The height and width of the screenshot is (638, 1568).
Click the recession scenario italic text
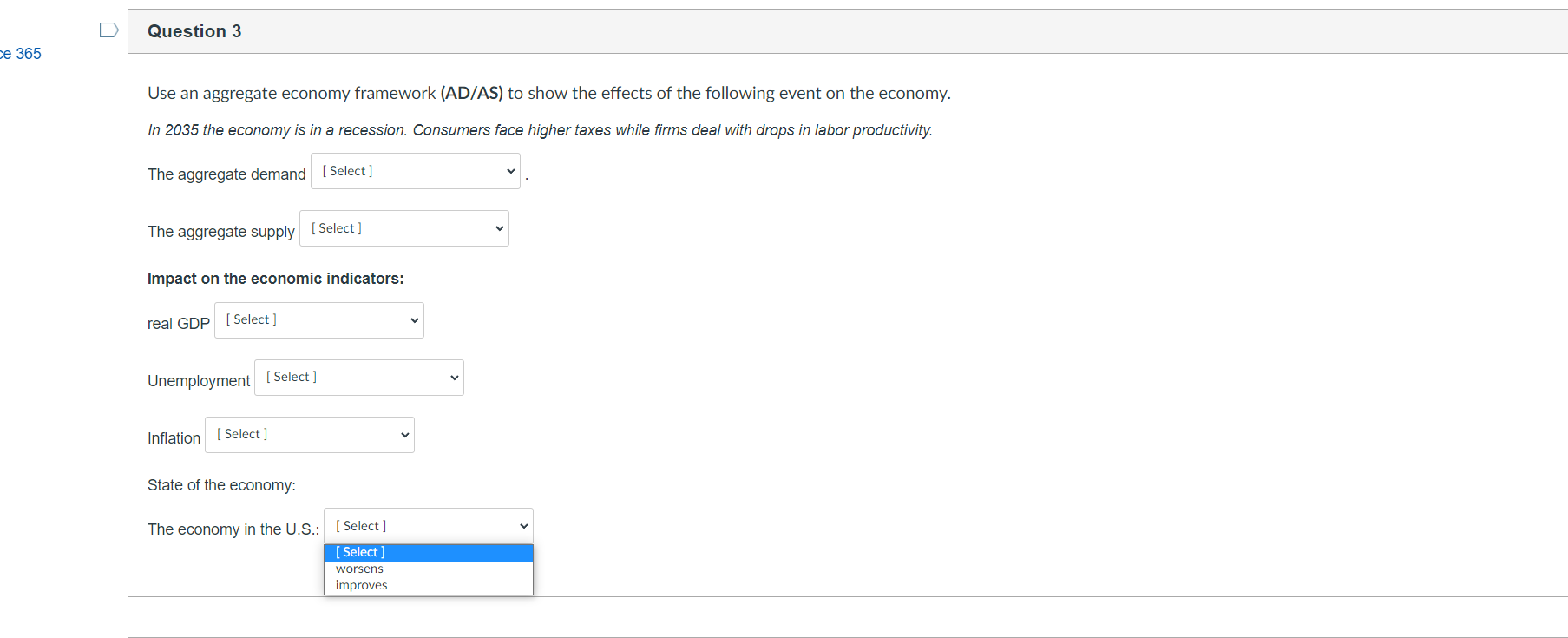(540, 129)
